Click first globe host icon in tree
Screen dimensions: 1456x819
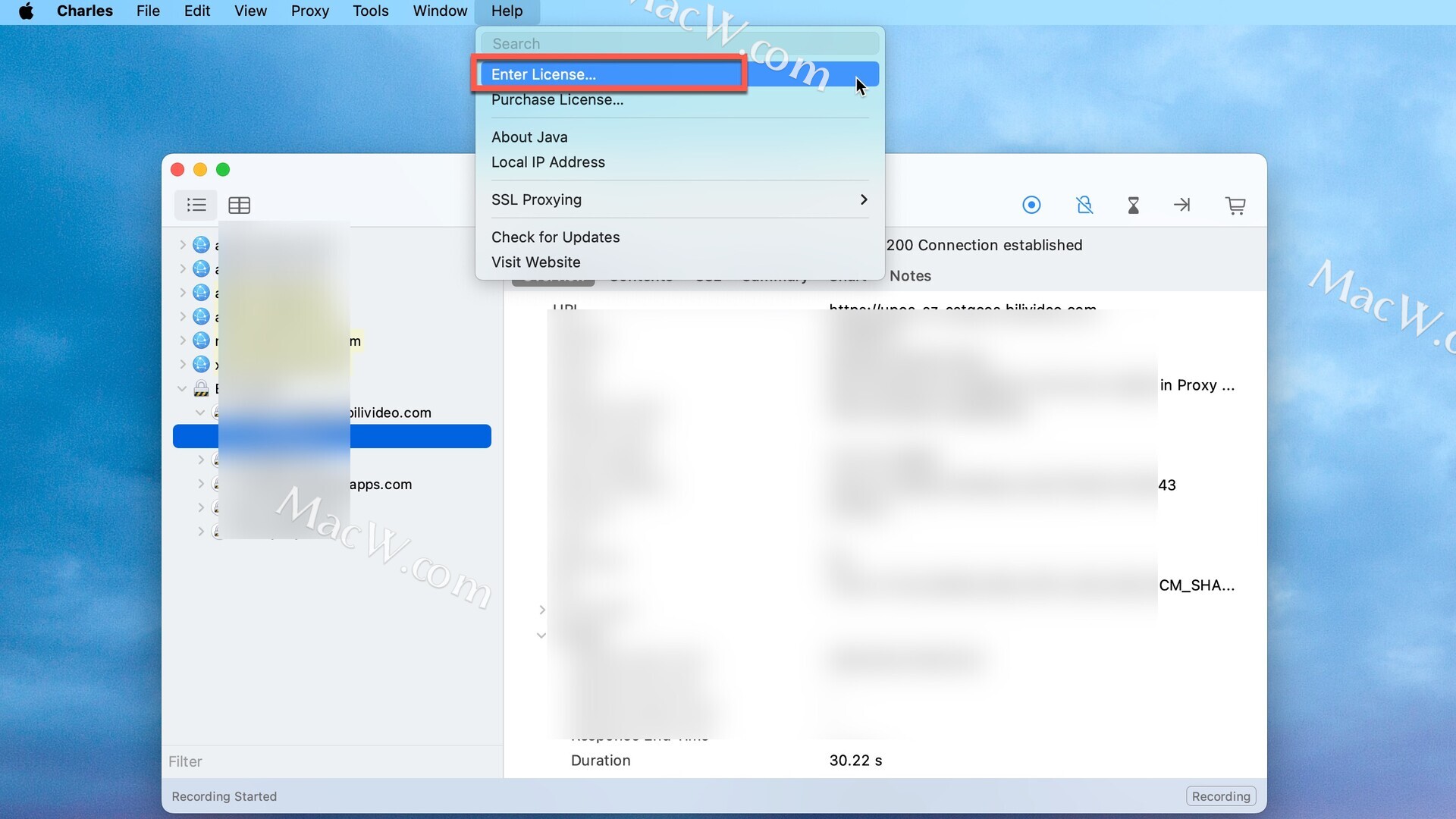tap(201, 245)
